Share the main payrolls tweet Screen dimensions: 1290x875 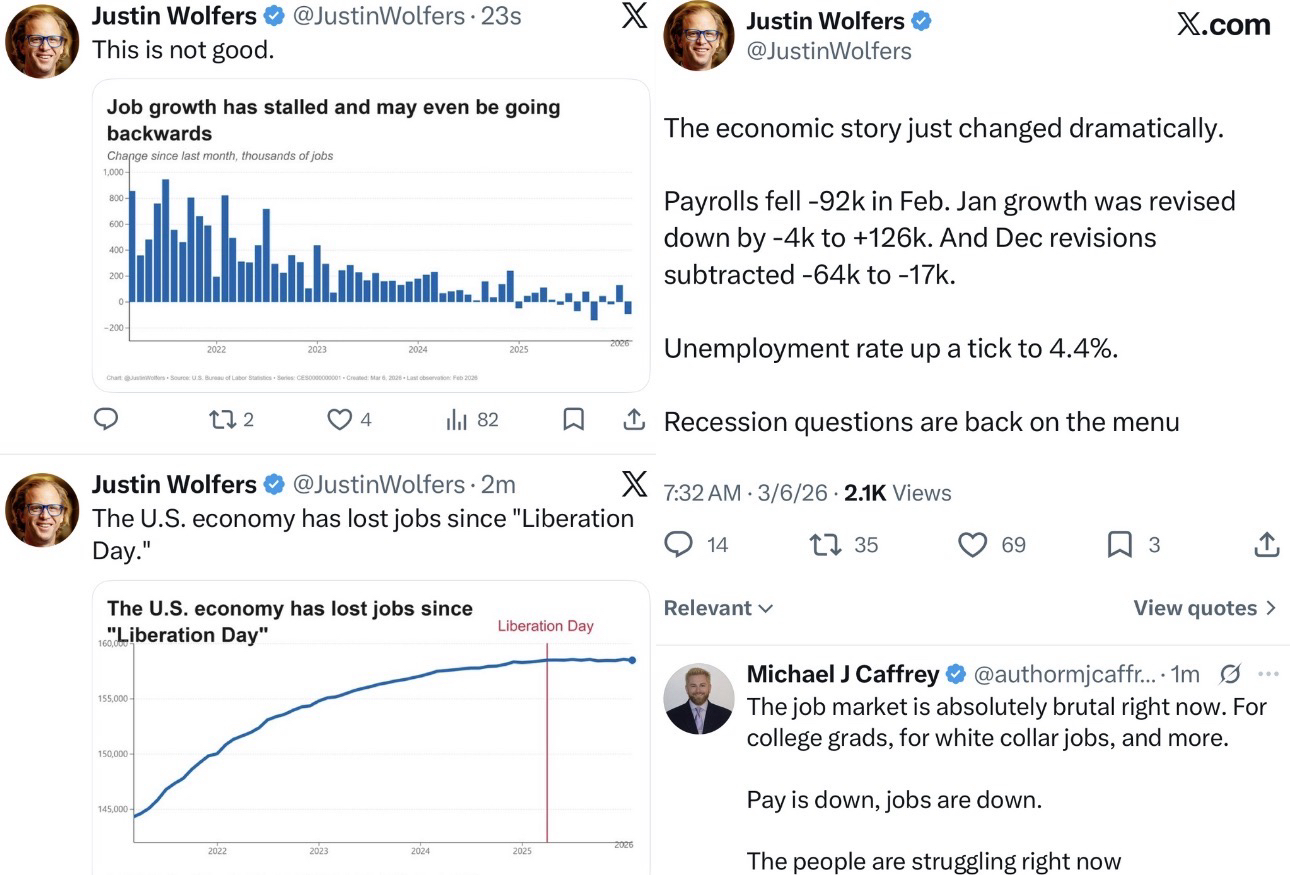(1266, 544)
